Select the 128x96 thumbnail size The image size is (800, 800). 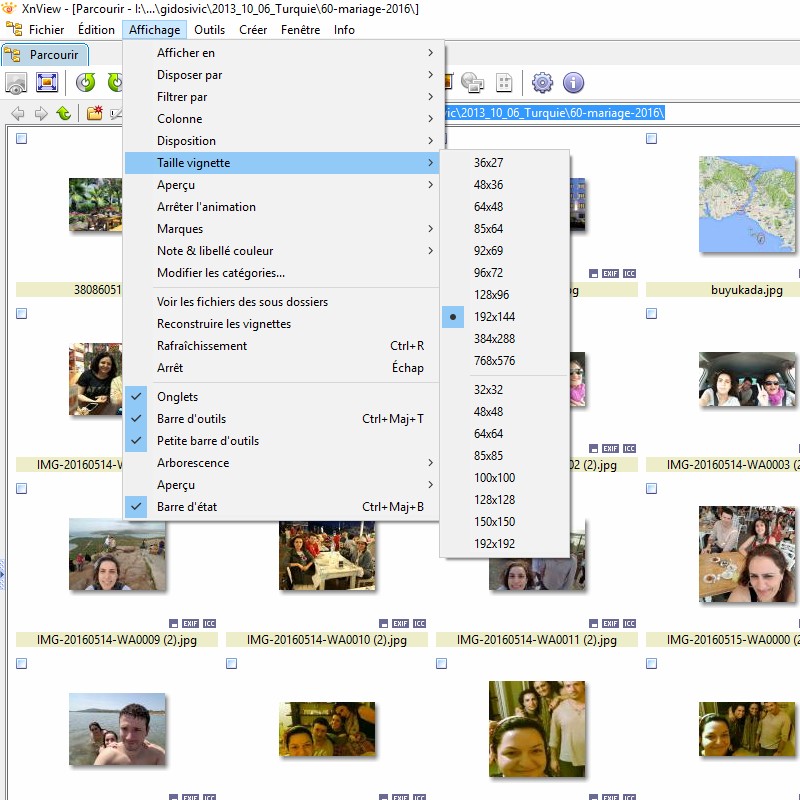click(491, 295)
